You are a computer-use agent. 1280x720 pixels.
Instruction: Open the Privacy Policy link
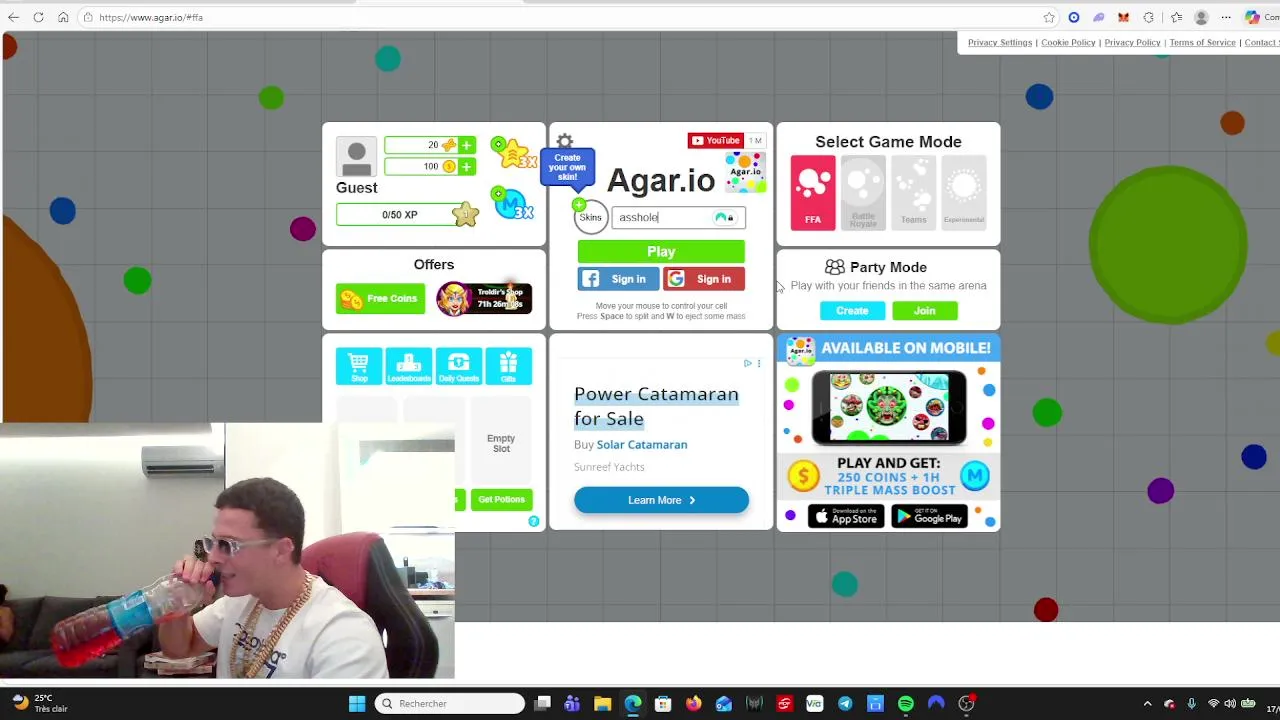pyautogui.click(x=1132, y=43)
